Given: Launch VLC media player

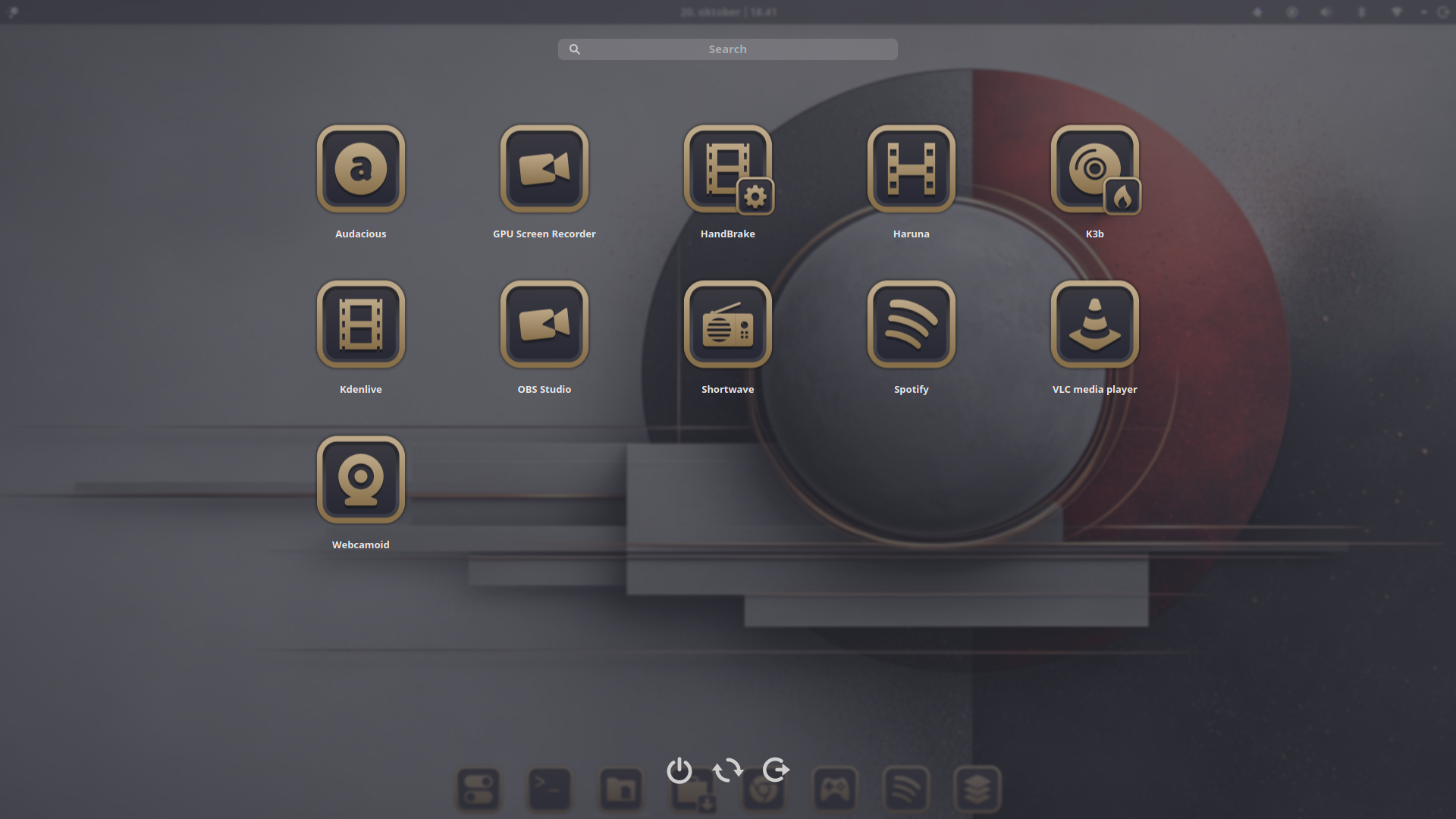Looking at the screenshot, I should click(x=1095, y=324).
